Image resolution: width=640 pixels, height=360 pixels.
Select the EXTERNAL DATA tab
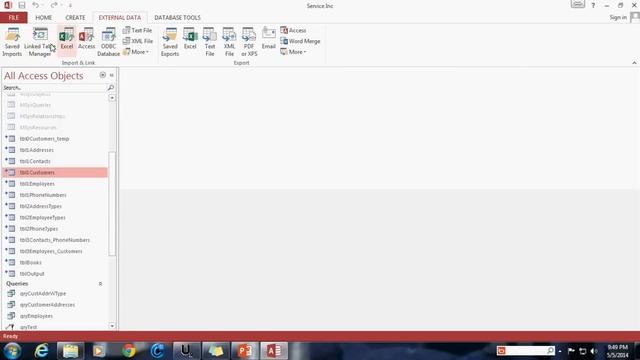click(120, 18)
